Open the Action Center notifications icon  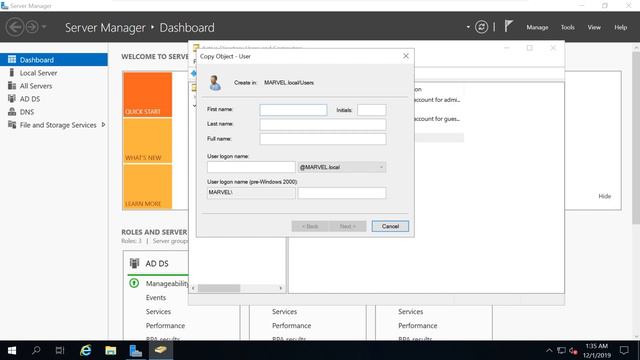(624, 350)
